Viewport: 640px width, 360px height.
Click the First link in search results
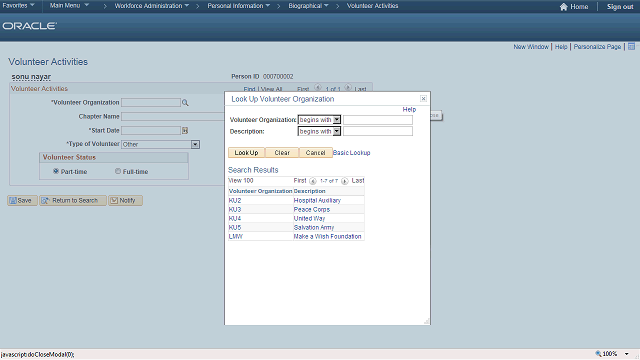300,180
